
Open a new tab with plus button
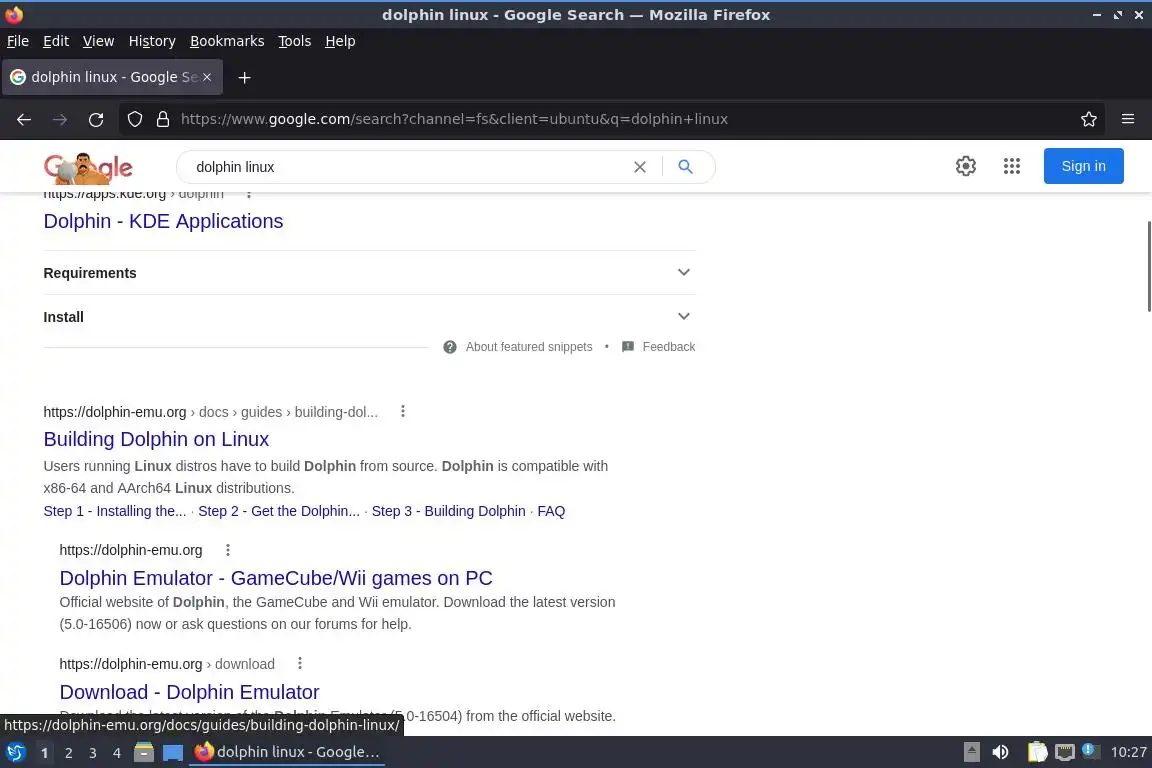(x=245, y=77)
